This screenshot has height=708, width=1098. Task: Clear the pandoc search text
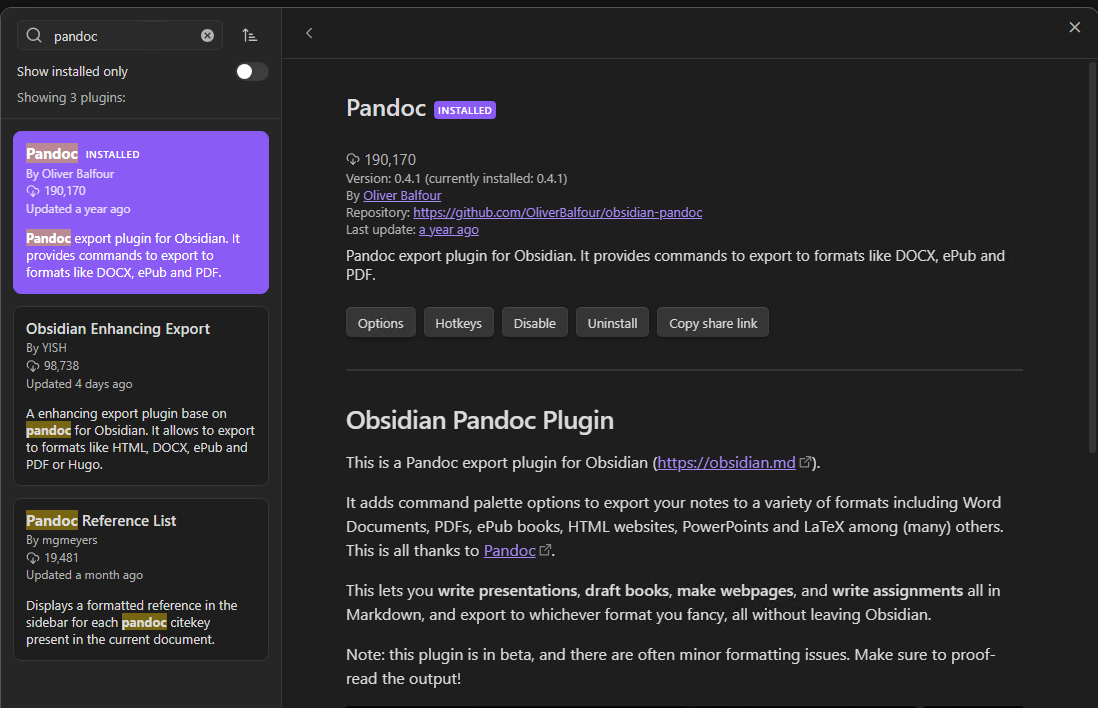(x=207, y=36)
